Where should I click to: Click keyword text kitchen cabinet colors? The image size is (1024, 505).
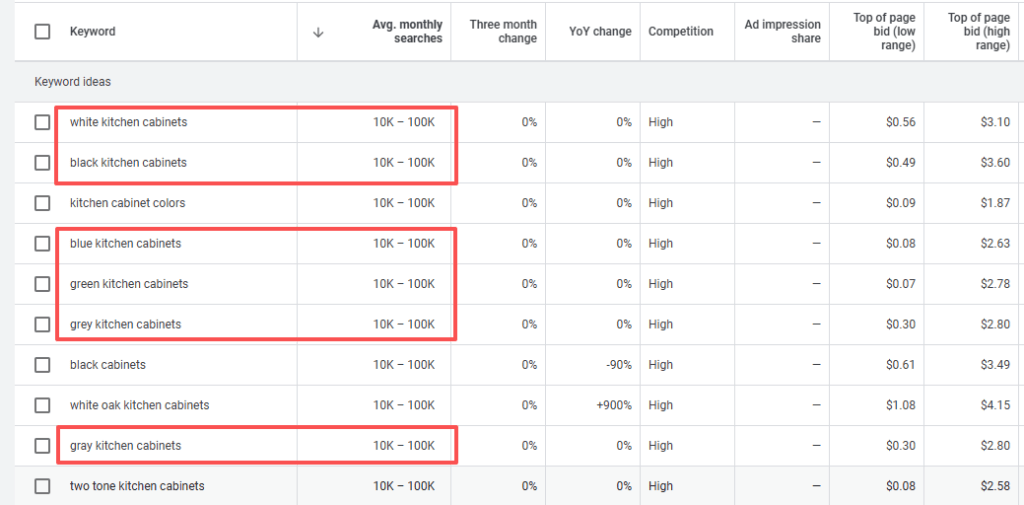(127, 203)
